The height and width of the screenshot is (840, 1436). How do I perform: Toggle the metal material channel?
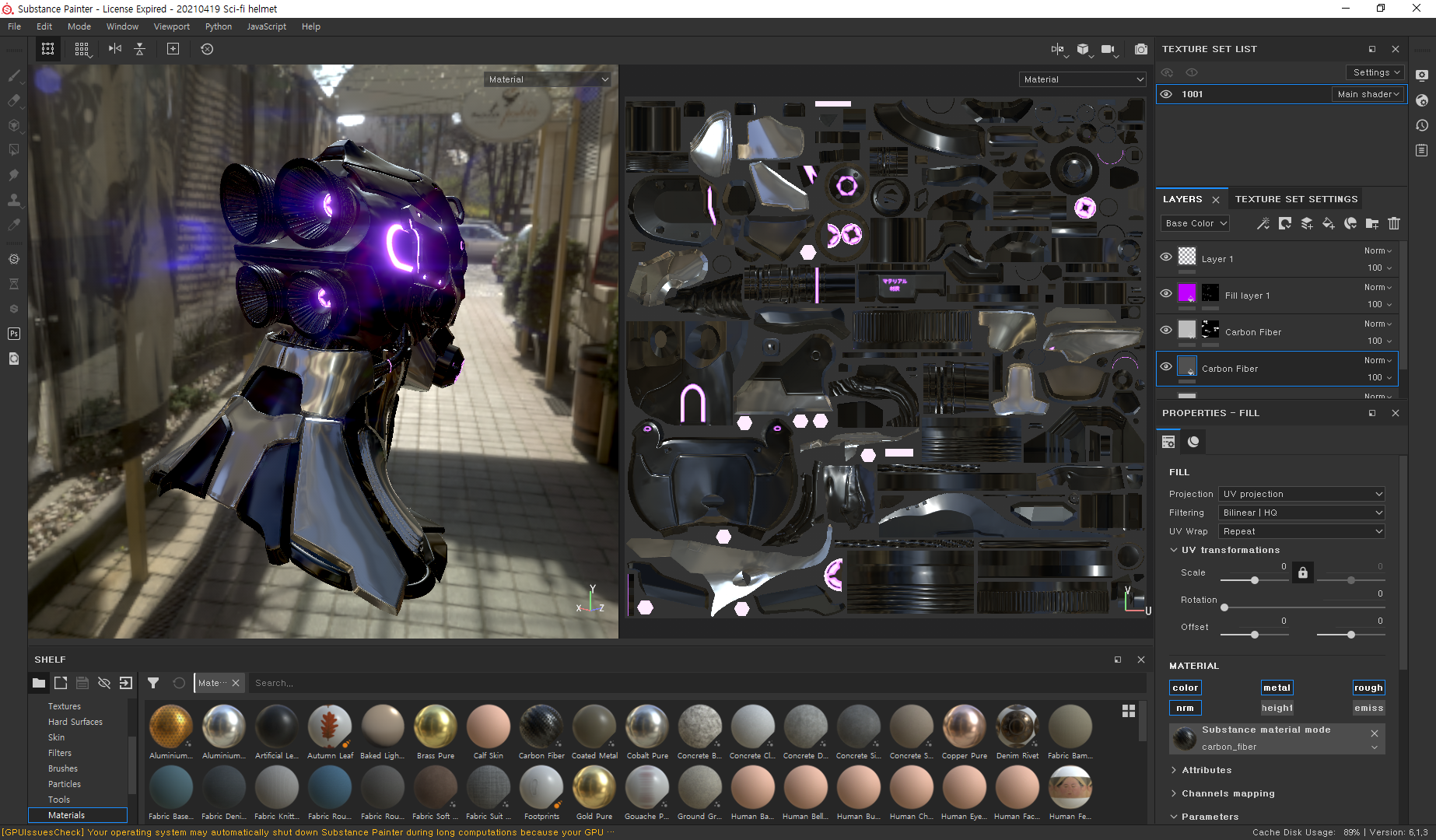(1277, 688)
